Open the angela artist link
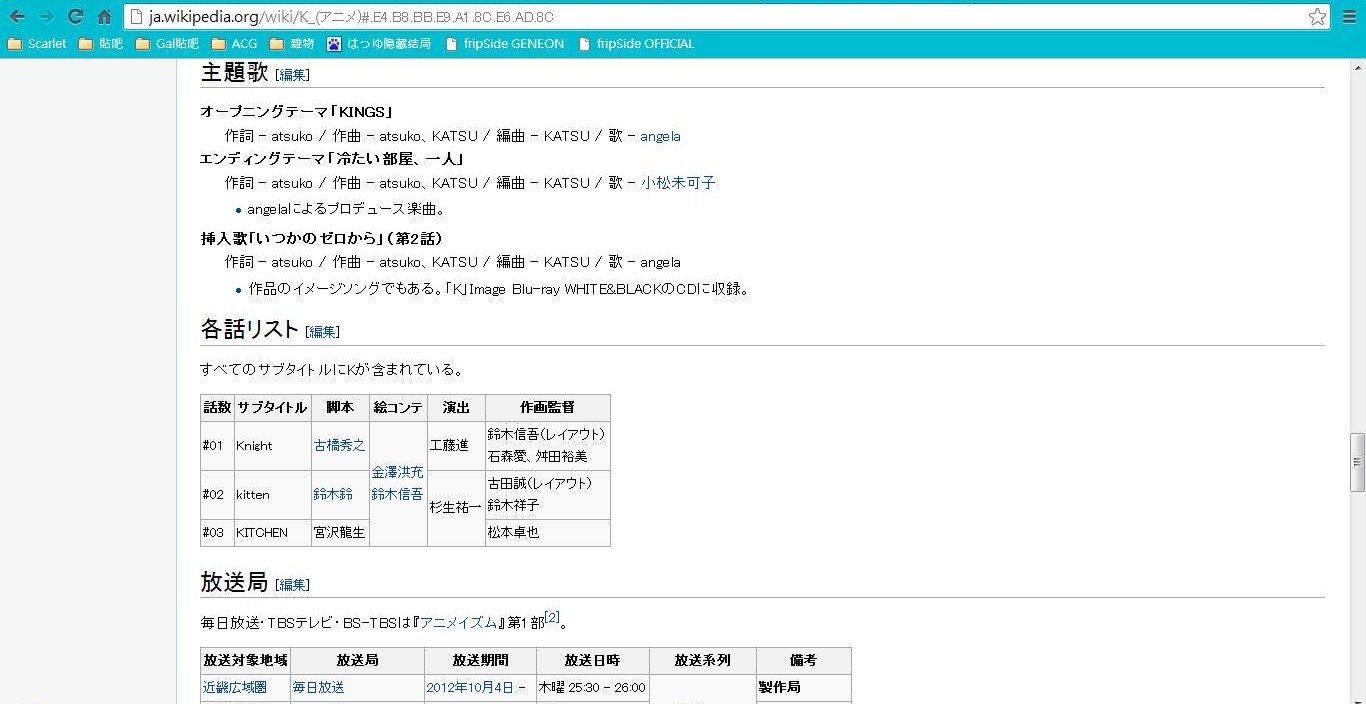 coord(660,136)
